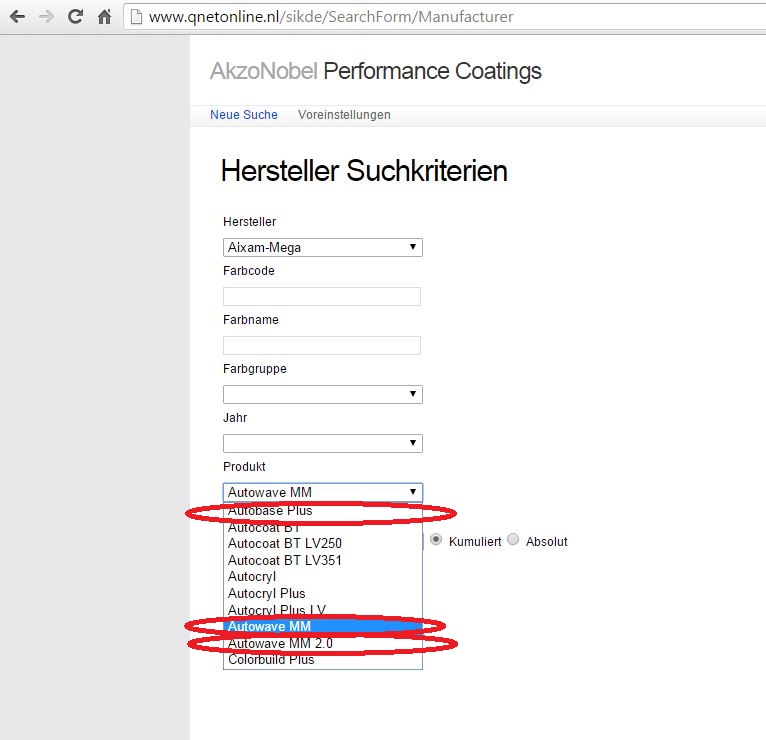This screenshot has width=766, height=740.
Task: Pick the Autocryl Plus option
Action: [x=323, y=593]
